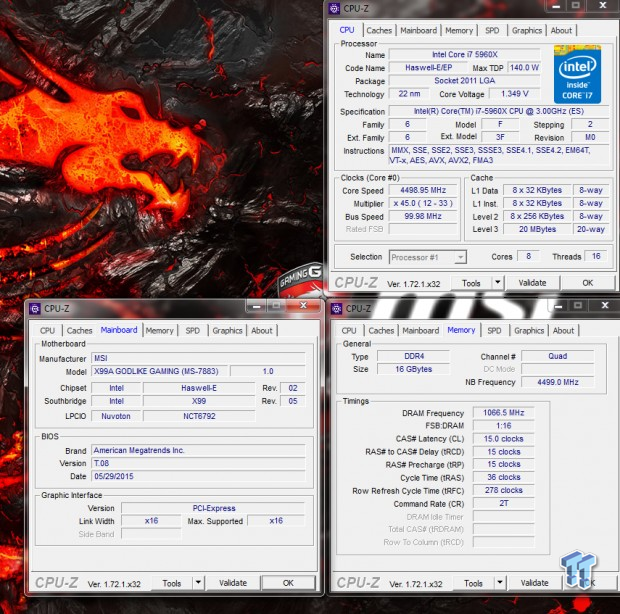Click the Channel # value Quad

pos(558,356)
